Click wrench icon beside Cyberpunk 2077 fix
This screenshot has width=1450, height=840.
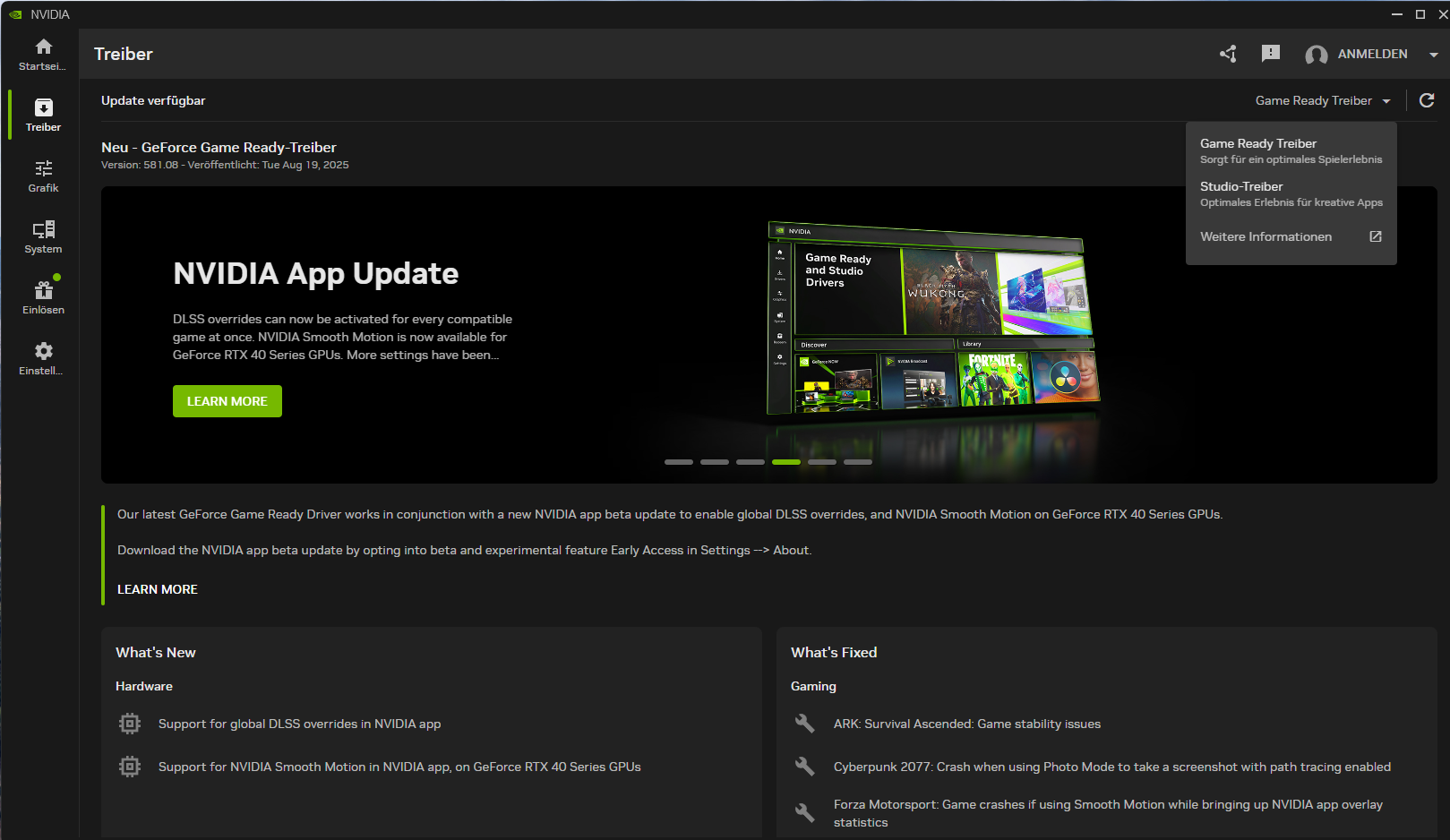pyautogui.click(x=805, y=767)
